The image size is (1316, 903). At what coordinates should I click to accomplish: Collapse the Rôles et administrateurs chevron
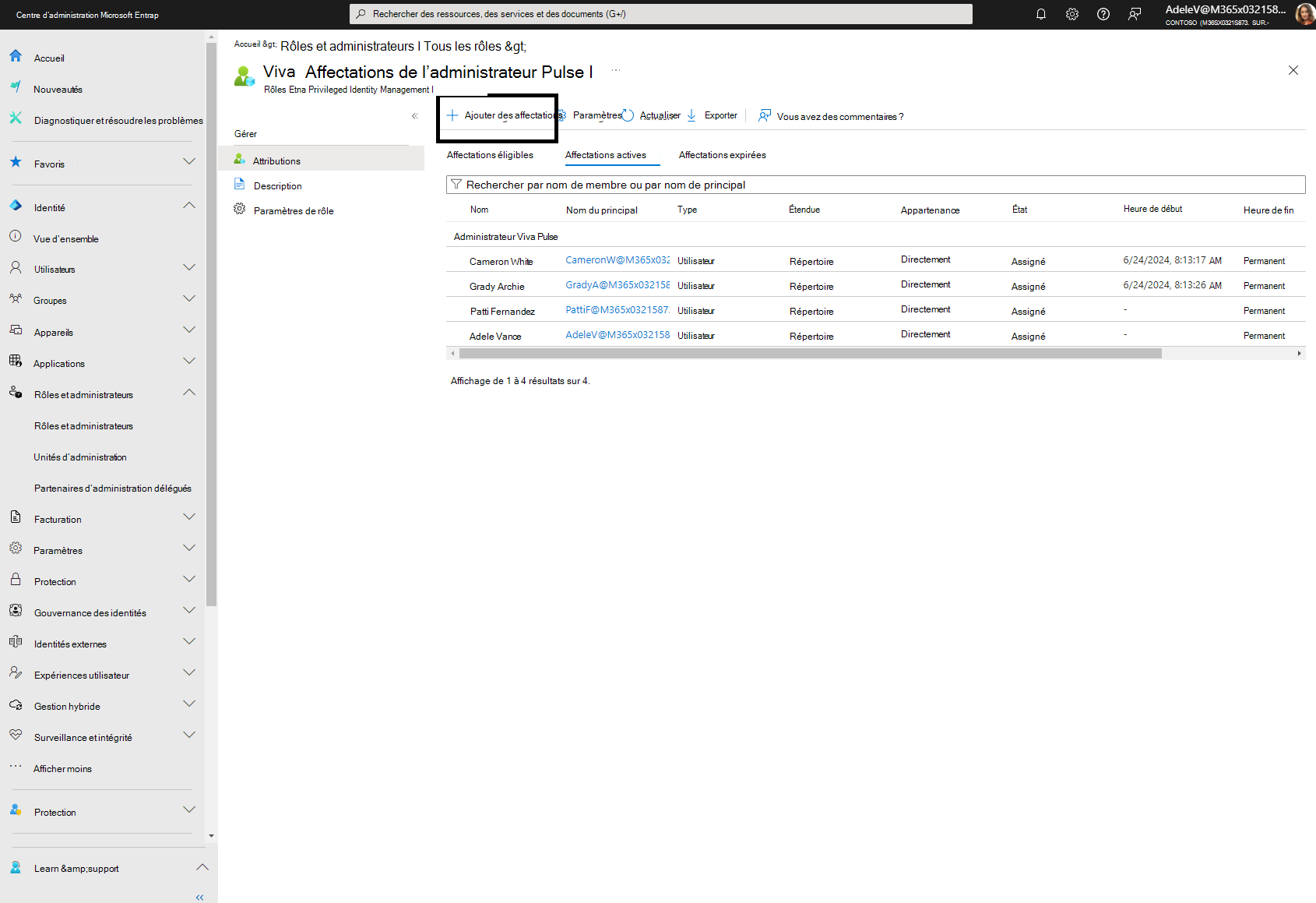tap(189, 392)
